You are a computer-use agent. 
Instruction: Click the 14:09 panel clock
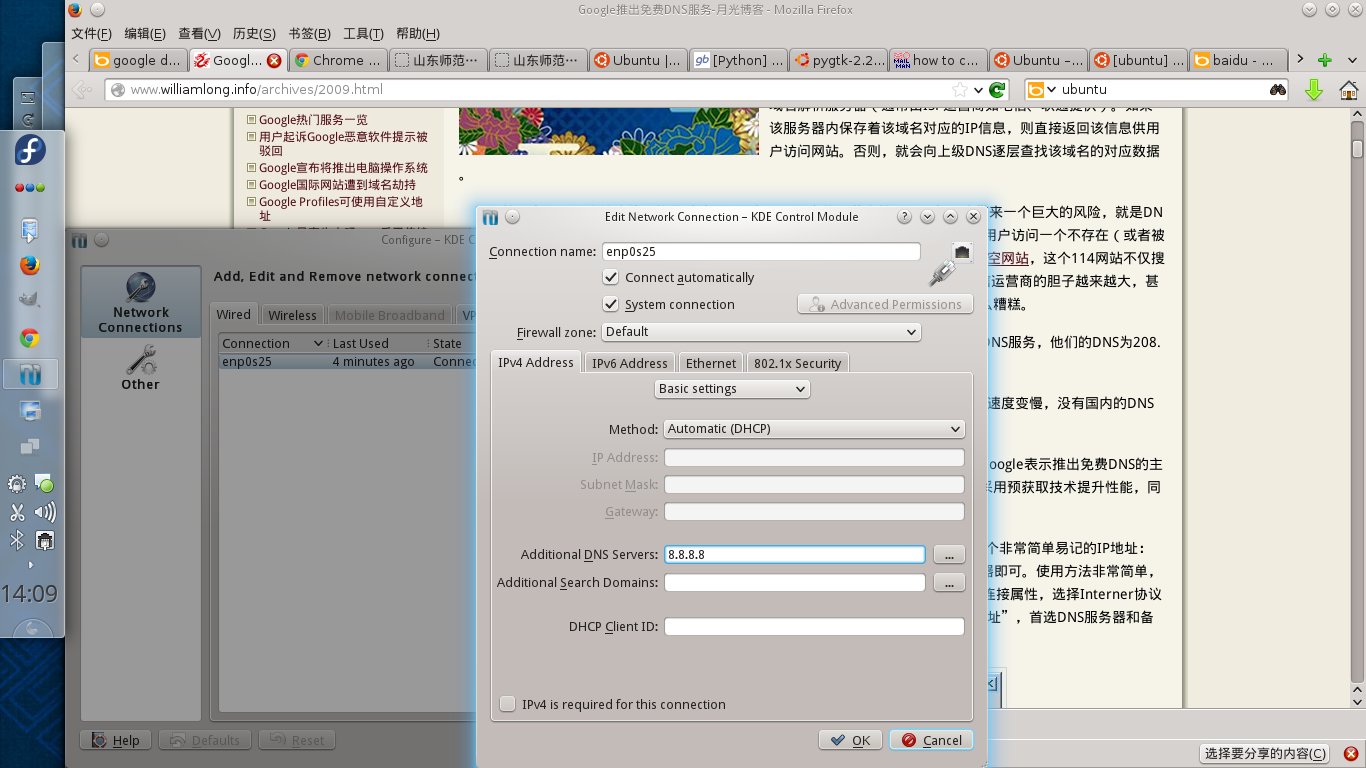pos(29,594)
